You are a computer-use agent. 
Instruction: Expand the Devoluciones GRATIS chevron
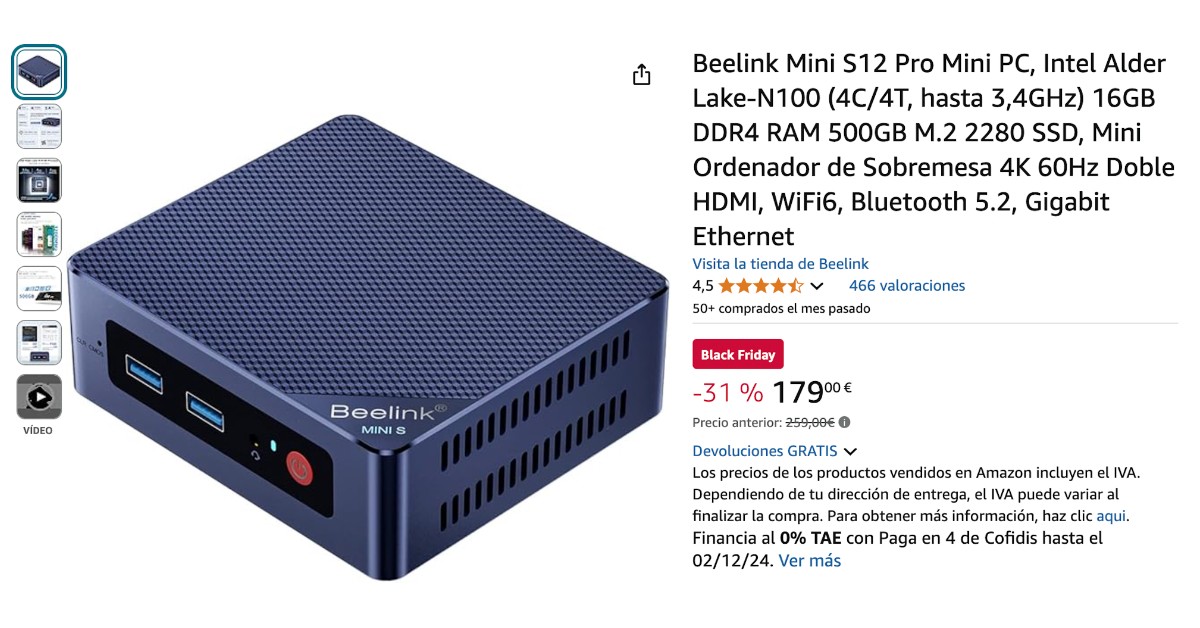click(850, 452)
